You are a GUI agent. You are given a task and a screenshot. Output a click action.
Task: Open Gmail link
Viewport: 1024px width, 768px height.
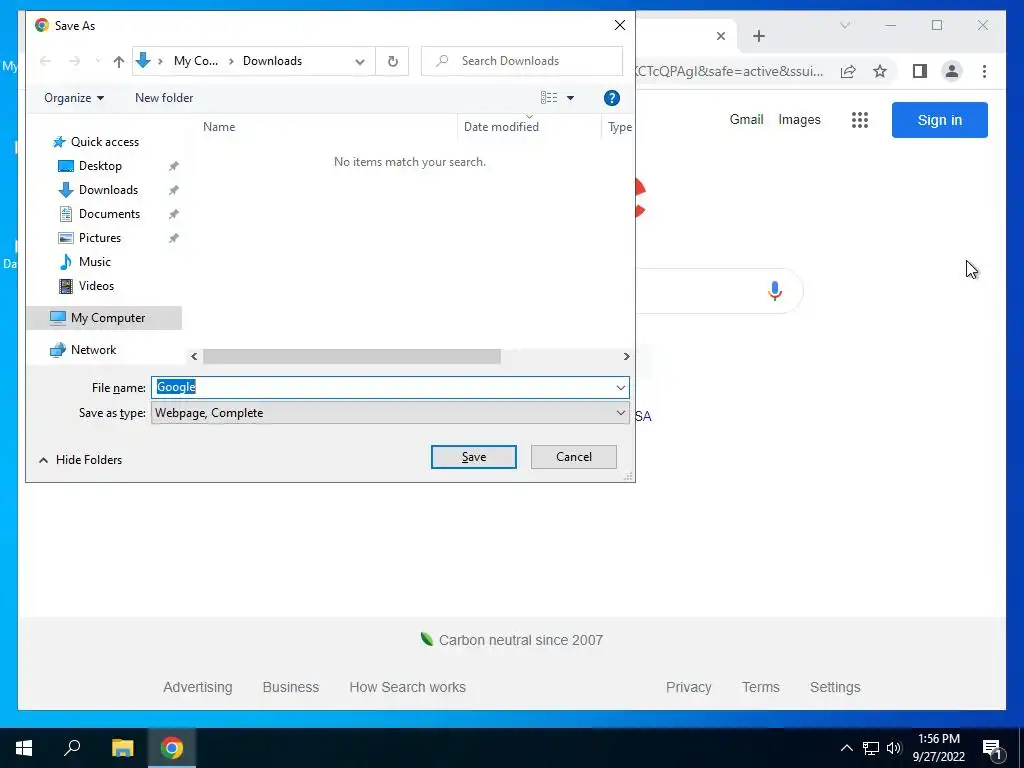pyautogui.click(x=746, y=120)
